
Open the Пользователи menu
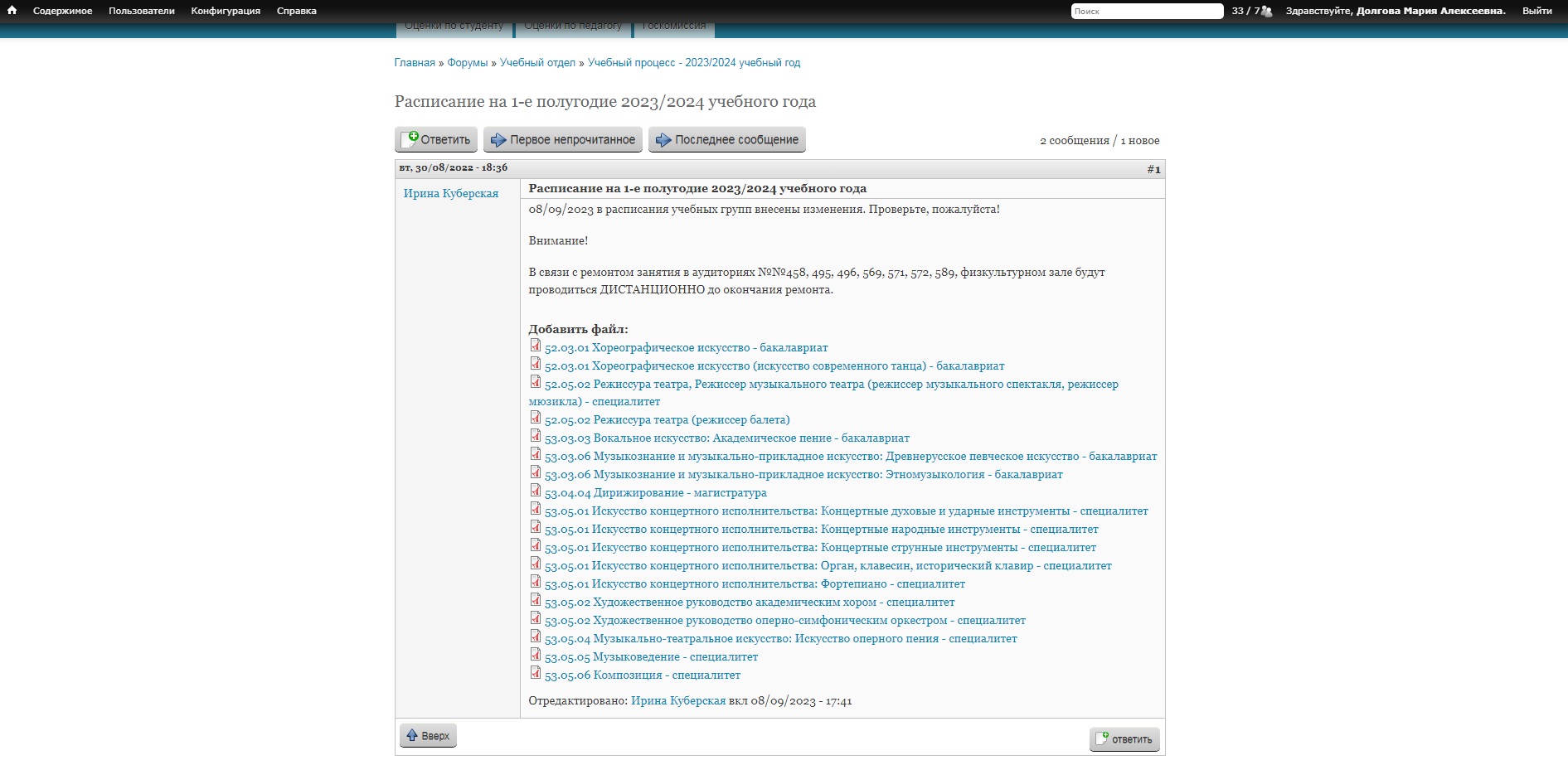tap(142, 11)
